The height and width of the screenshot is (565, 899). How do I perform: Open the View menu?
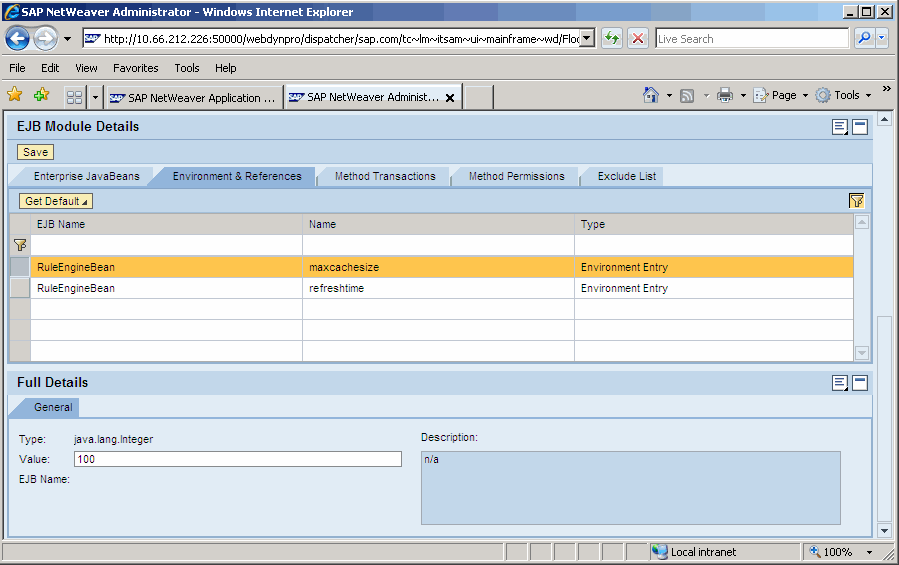coord(86,68)
